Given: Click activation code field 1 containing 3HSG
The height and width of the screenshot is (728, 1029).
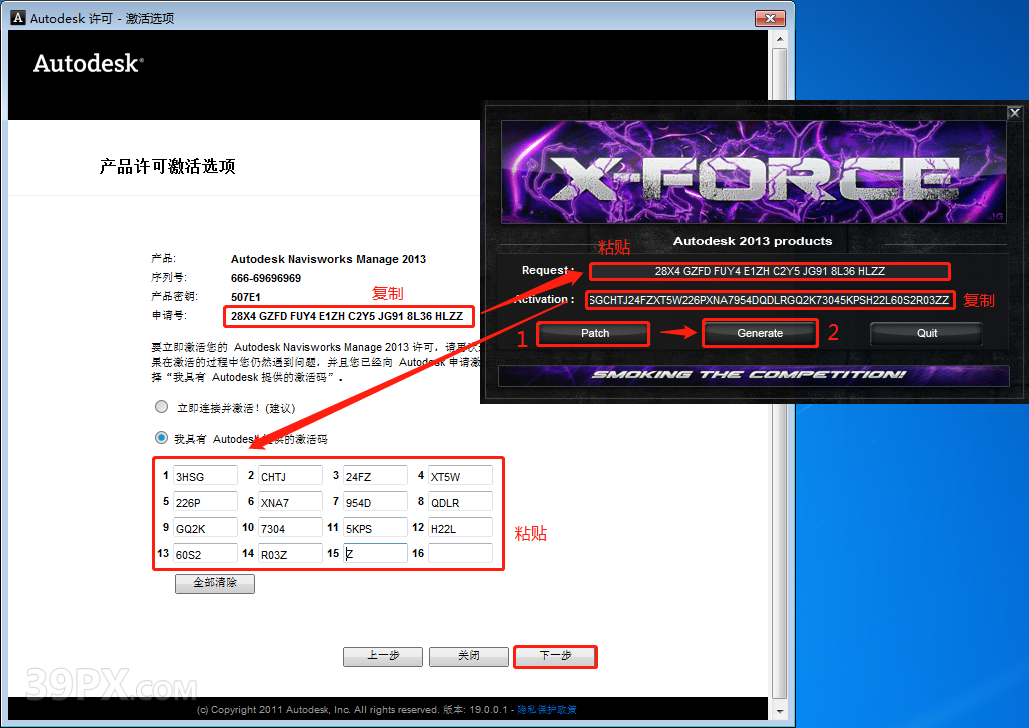Looking at the screenshot, I should [205, 475].
